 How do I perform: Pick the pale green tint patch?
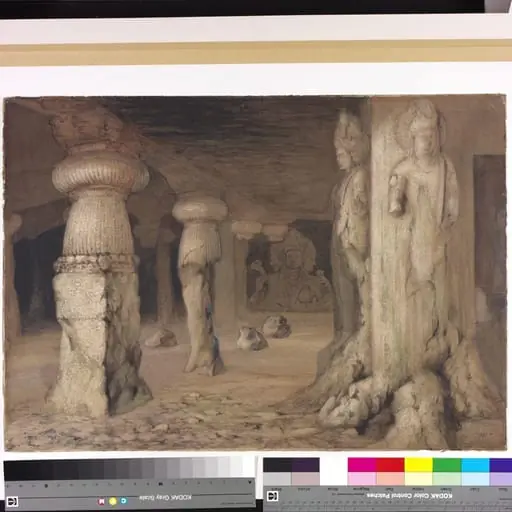447,478
